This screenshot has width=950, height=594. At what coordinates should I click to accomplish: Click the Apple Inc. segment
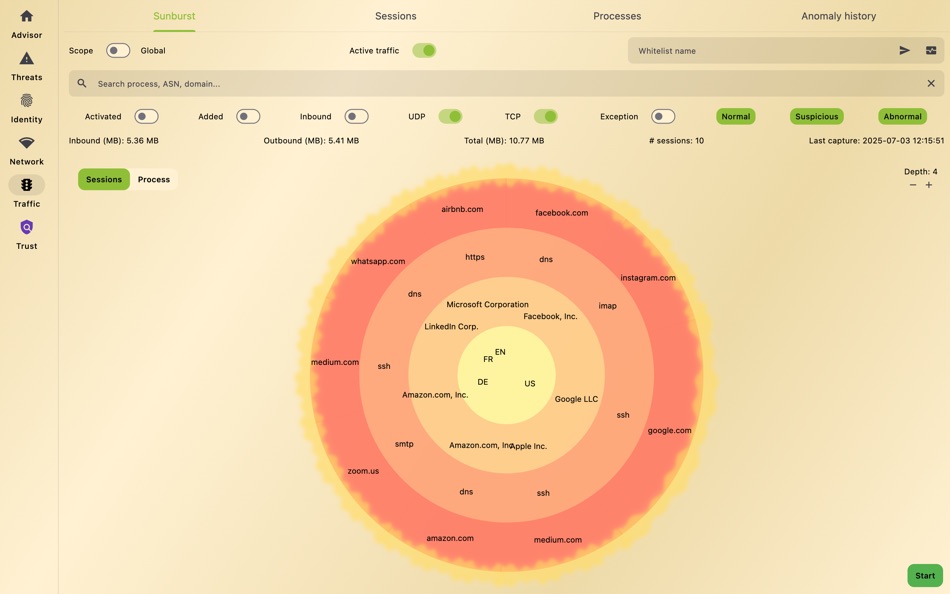coord(530,446)
